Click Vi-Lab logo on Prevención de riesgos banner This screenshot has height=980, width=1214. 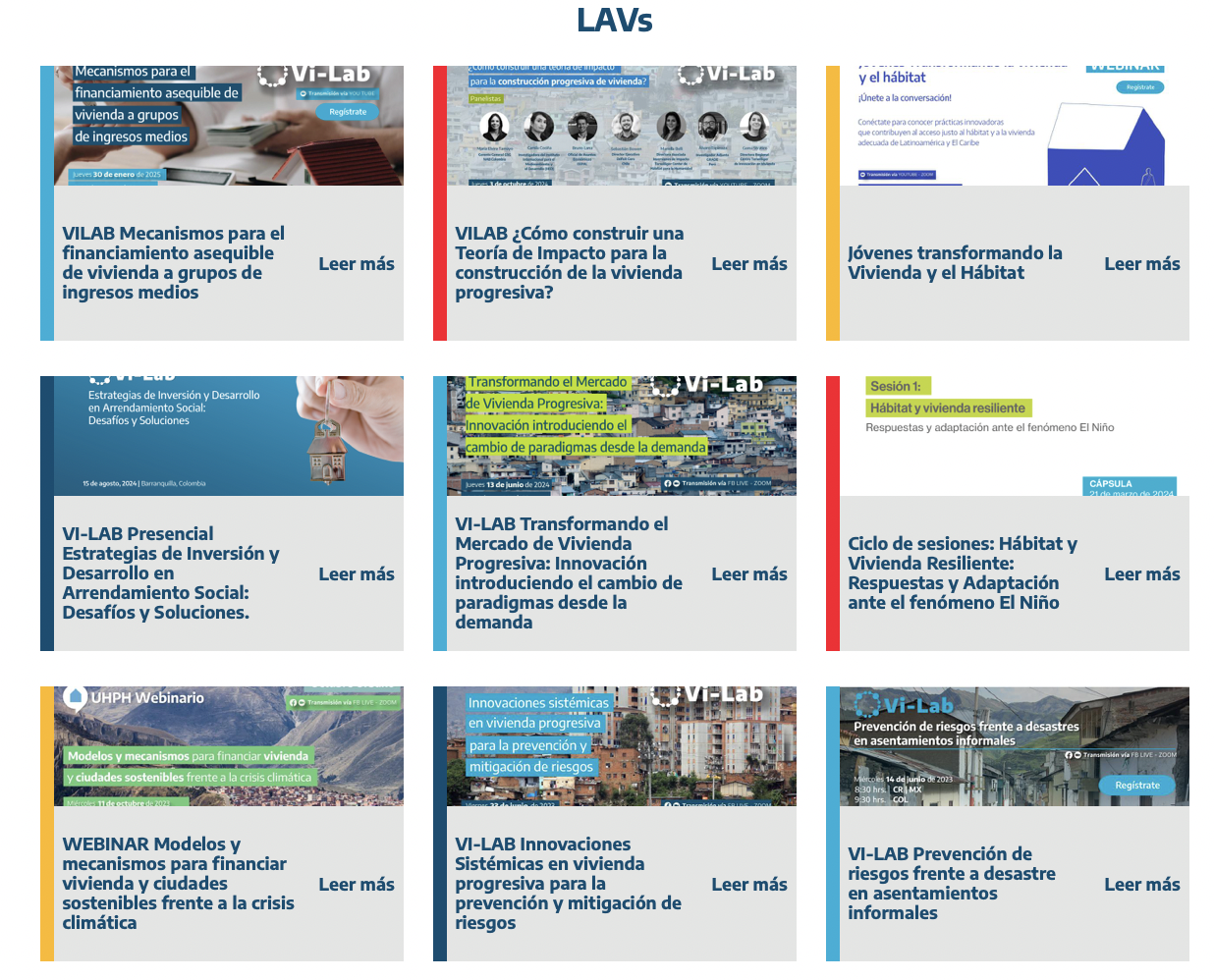(x=904, y=705)
